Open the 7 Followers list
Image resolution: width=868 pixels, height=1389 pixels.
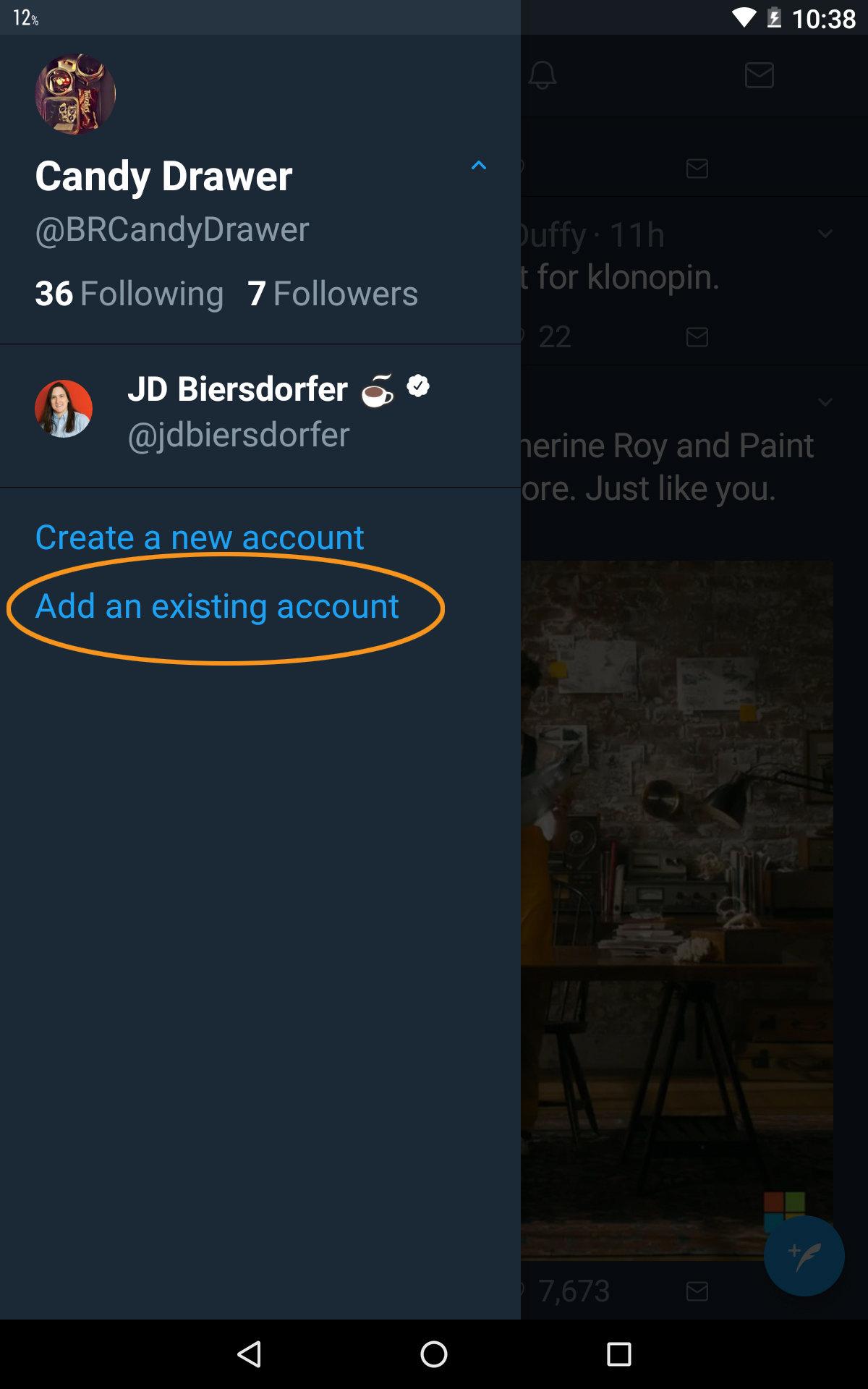[x=333, y=294]
